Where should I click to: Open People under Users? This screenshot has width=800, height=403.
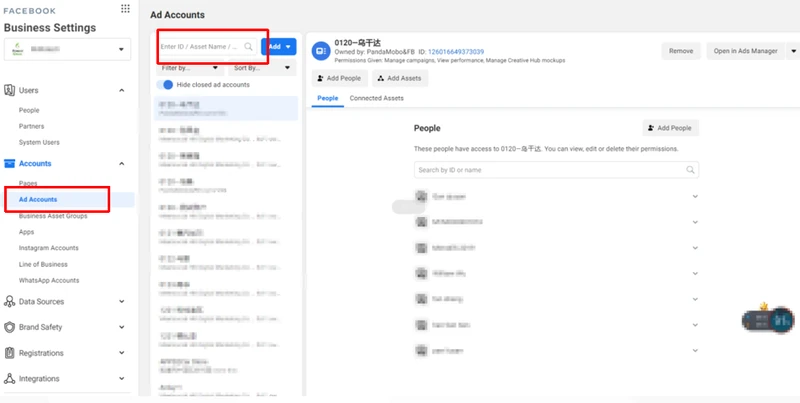[x=29, y=110]
